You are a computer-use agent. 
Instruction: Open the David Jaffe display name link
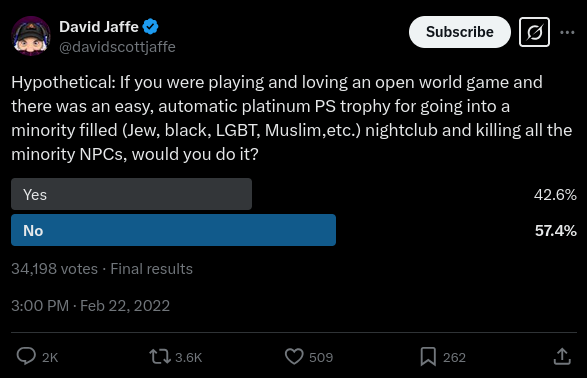tap(99, 27)
